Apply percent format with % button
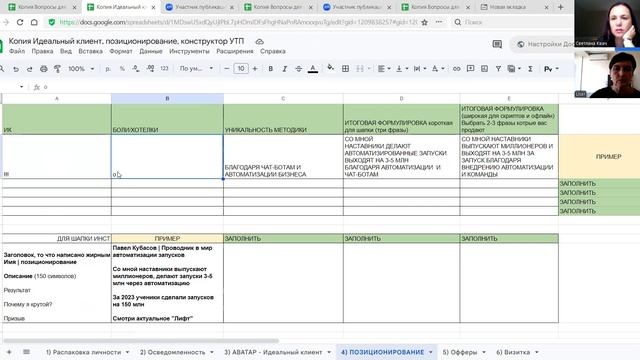The height and width of the screenshot is (360, 640). coord(122,69)
